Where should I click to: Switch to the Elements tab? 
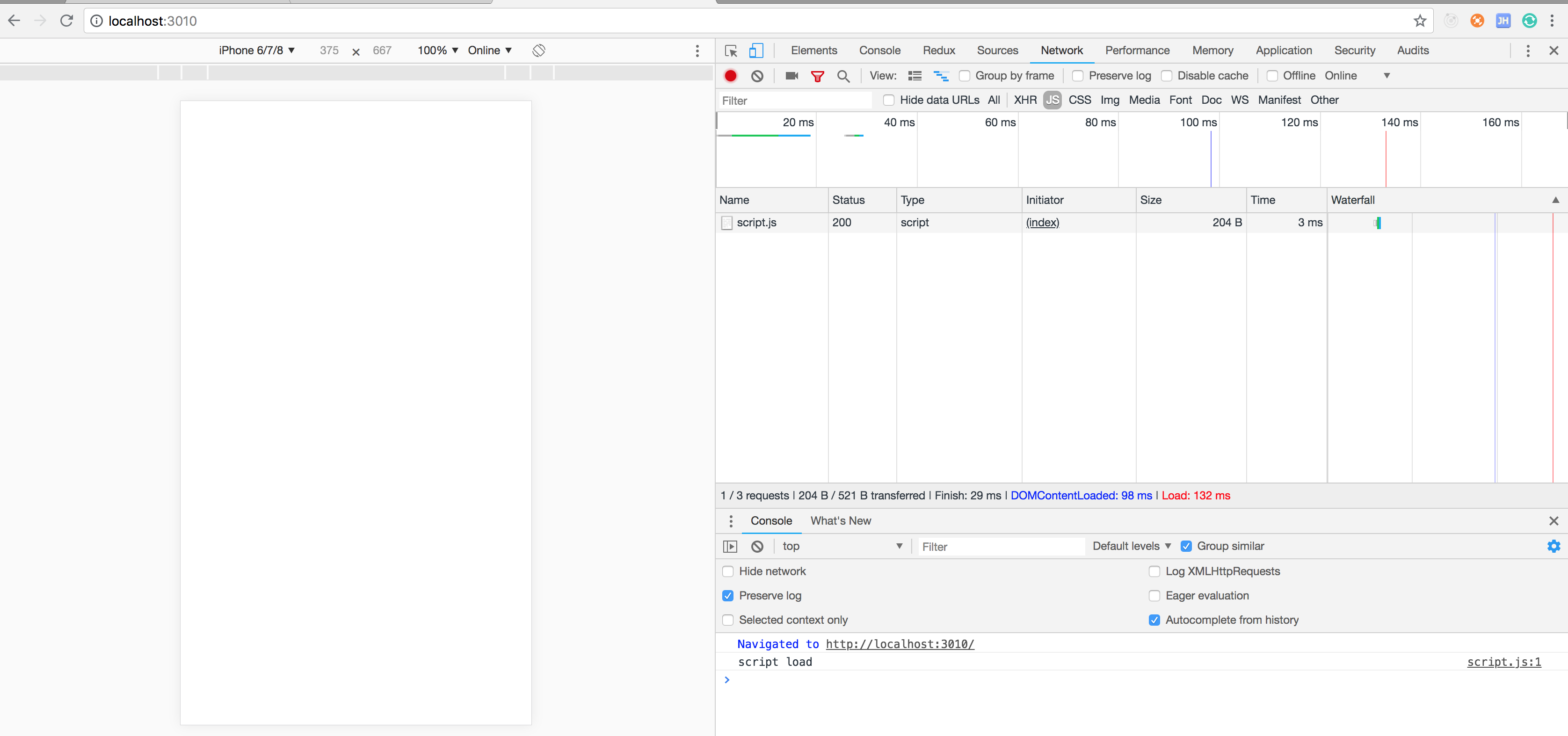tap(814, 51)
